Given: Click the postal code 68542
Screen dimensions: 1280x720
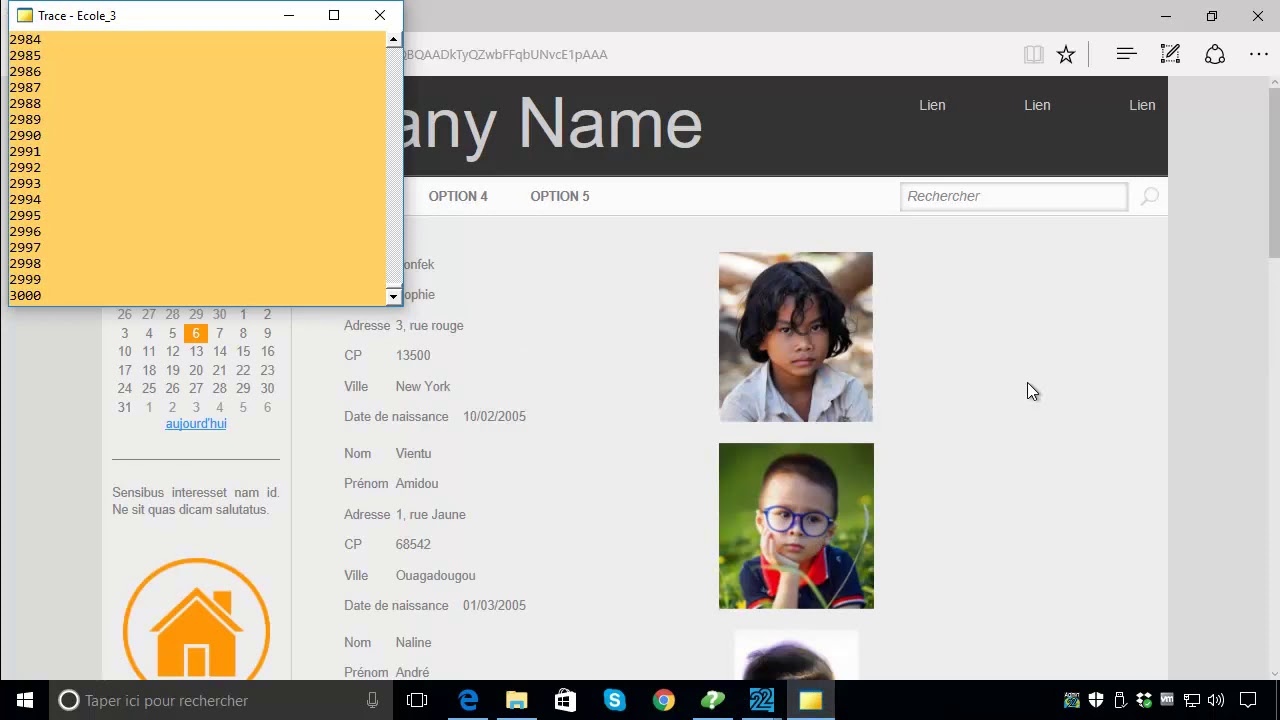Looking at the screenshot, I should click(413, 544).
